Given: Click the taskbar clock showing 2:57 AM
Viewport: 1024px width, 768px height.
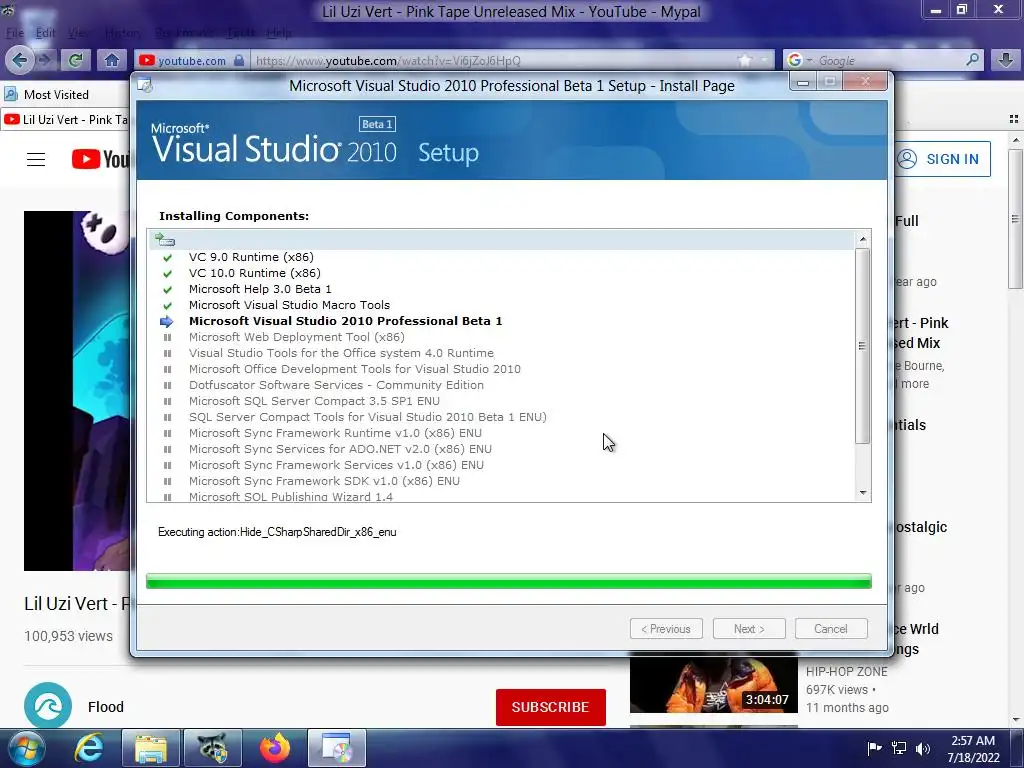Looking at the screenshot, I should 973,748.
